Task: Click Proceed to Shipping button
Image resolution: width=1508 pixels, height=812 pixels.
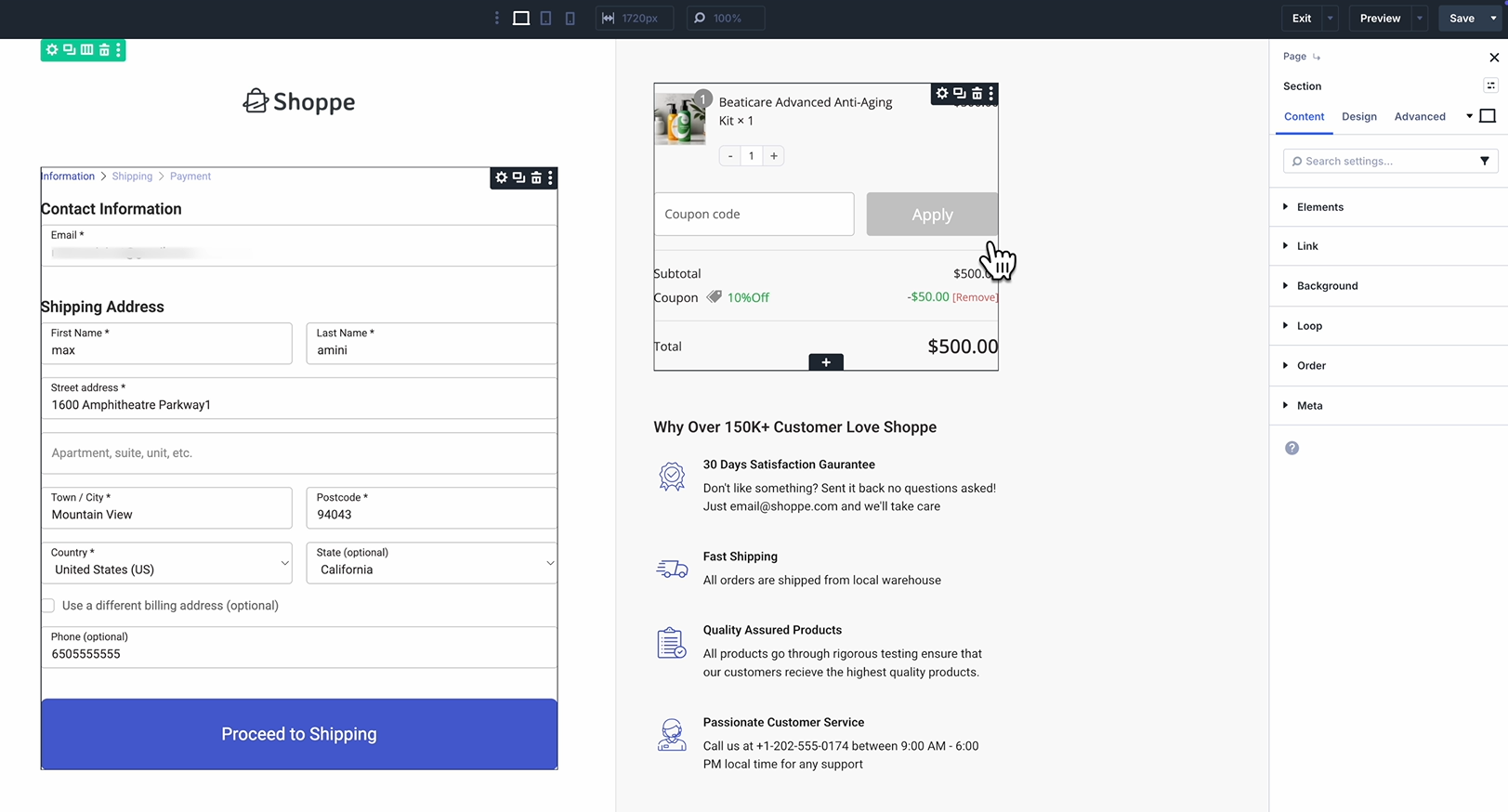Action: [x=299, y=734]
